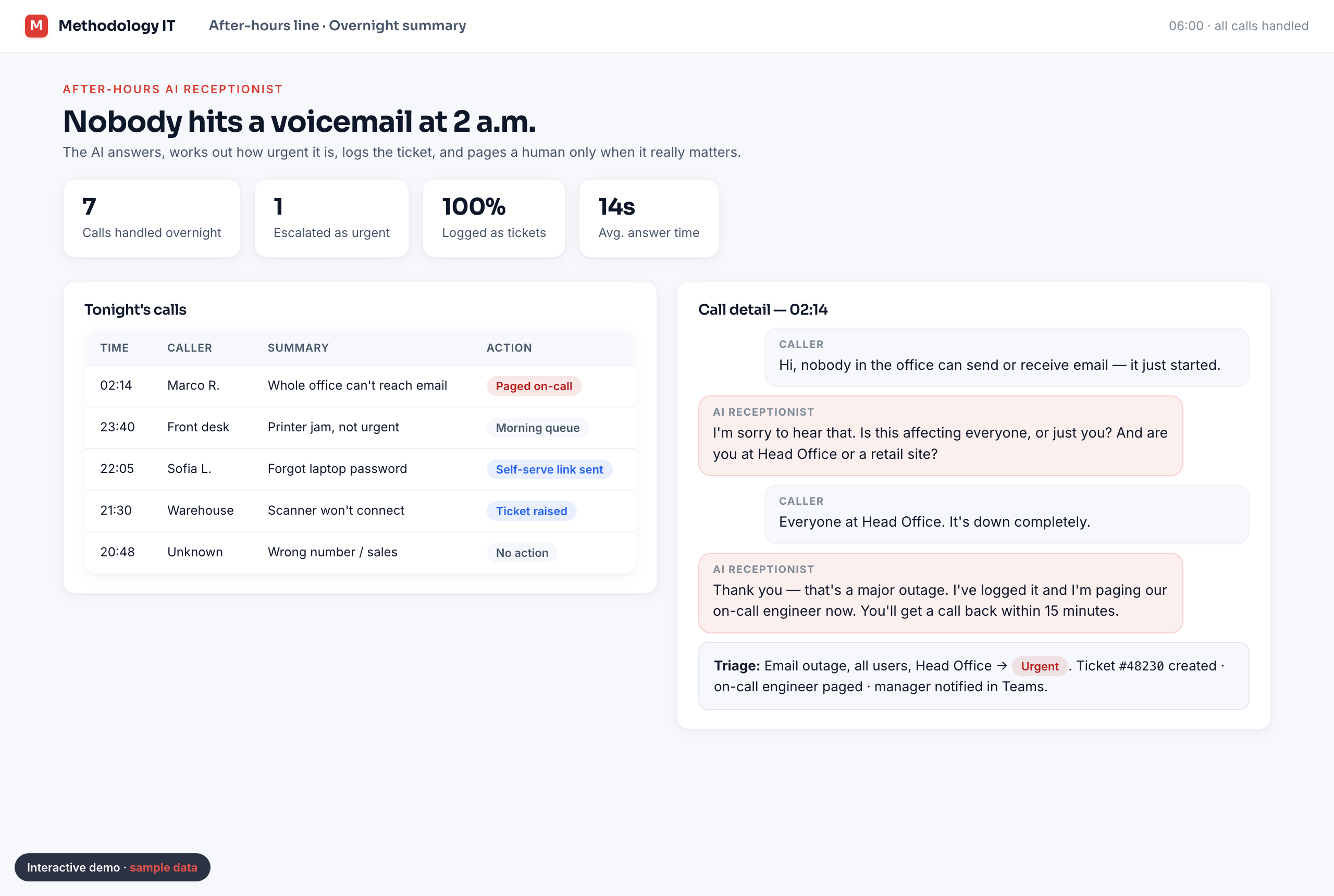Click the TIME column header
This screenshot has width=1334, height=896.
coord(114,348)
